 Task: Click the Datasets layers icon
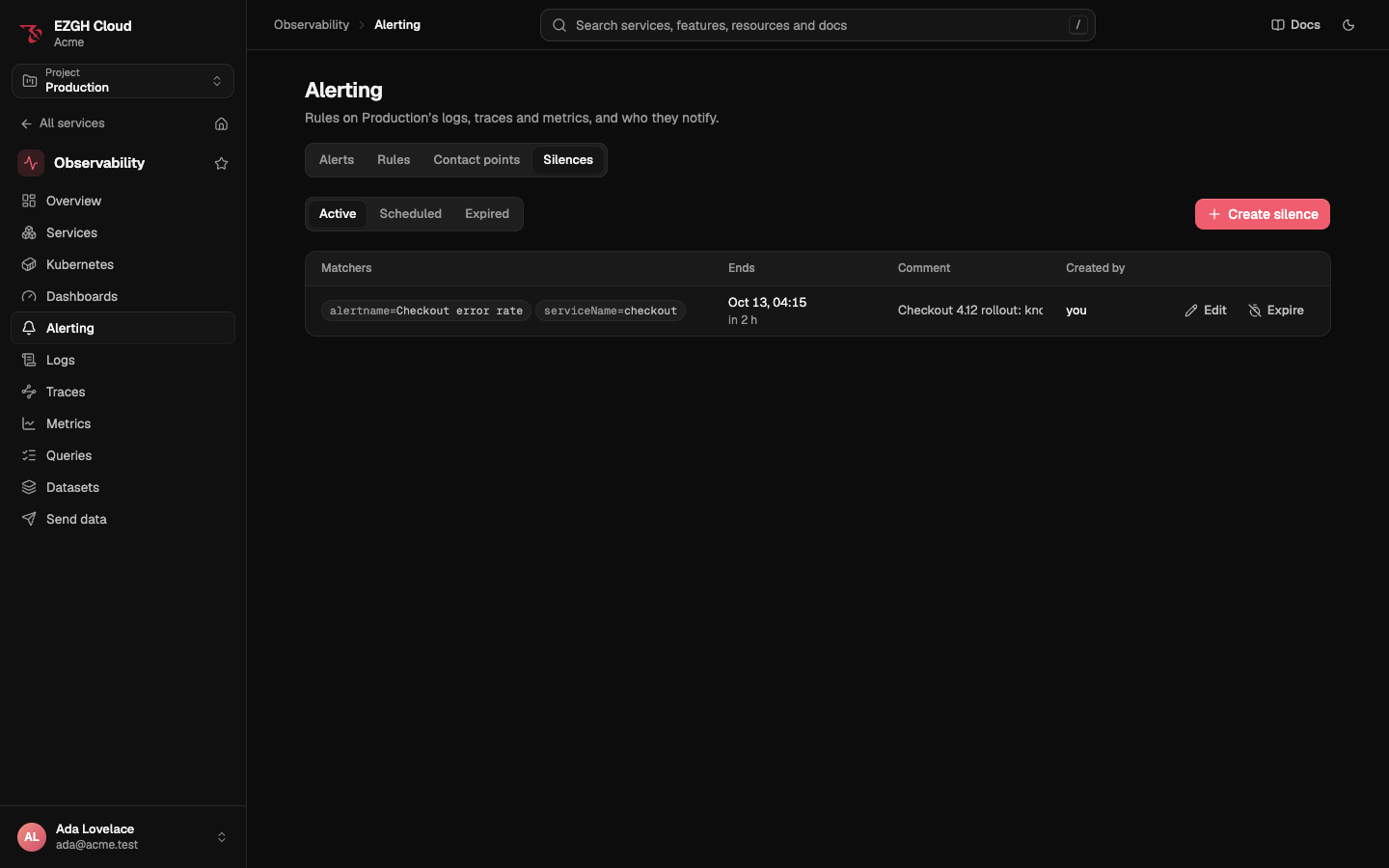29,487
